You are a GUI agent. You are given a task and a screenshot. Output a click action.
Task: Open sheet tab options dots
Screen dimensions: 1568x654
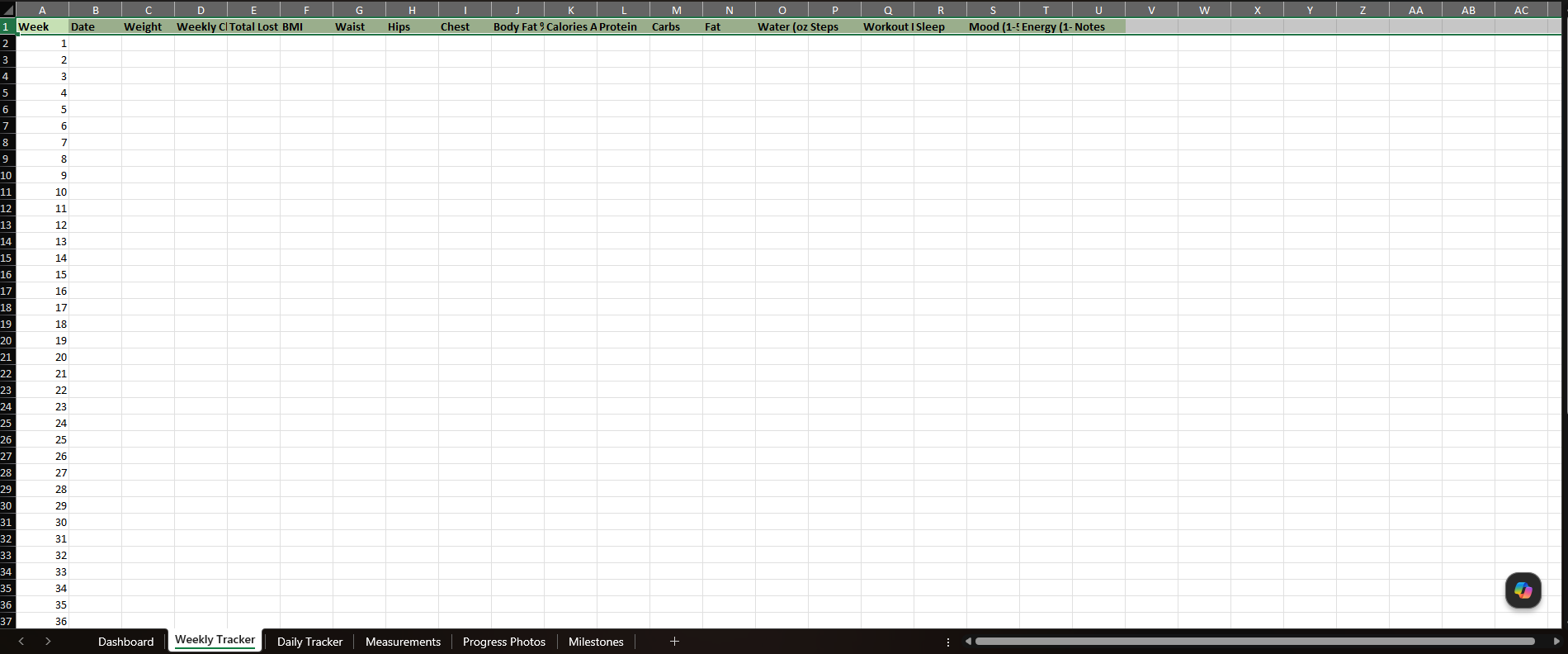pyautogui.click(x=947, y=642)
